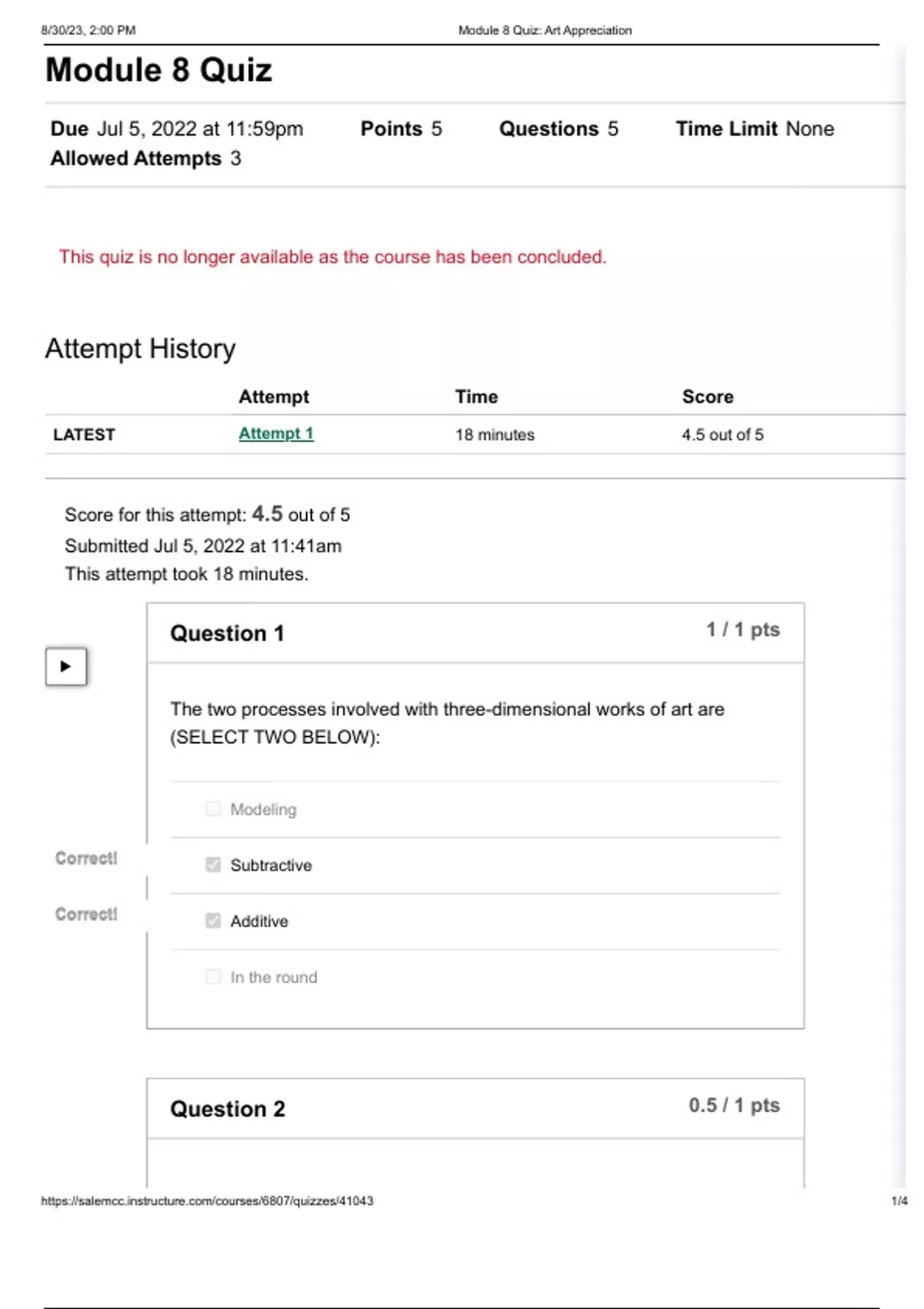Check the Modeling checkbox
This screenshot has height=1309, width=924.
point(213,808)
